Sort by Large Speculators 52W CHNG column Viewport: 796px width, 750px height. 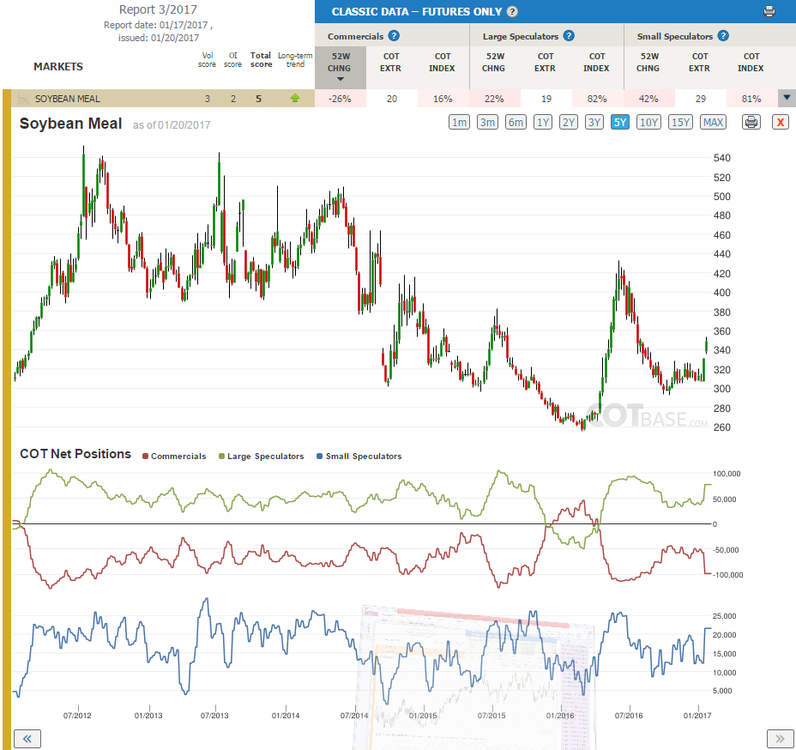point(494,62)
